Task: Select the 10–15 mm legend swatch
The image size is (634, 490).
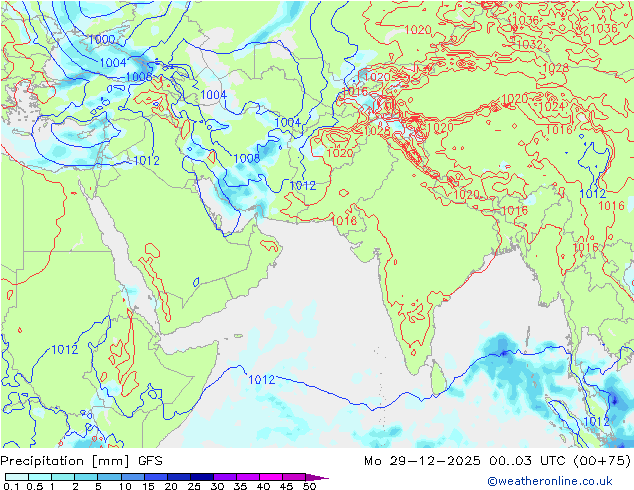Action: click(x=133, y=477)
